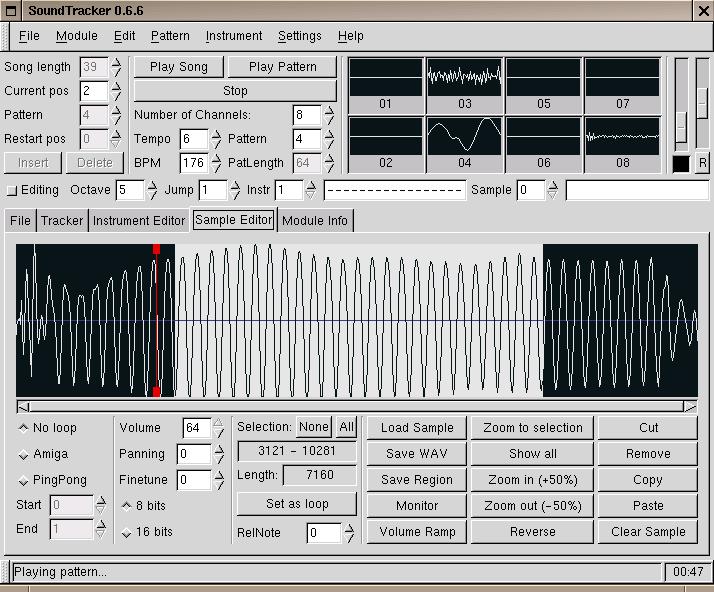Click the Zoom in (+50%) button
The height and width of the screenshot is (592, 714).
pyautogui.click(x=532, y=480)
